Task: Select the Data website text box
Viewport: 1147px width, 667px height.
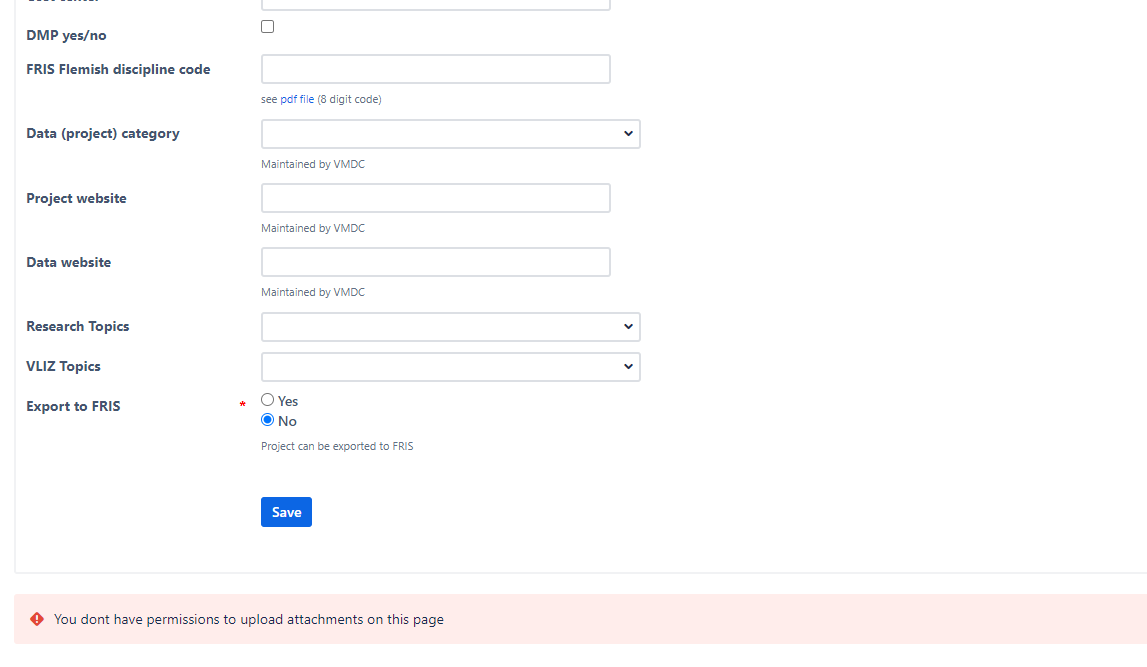Action: click(436, 262)
